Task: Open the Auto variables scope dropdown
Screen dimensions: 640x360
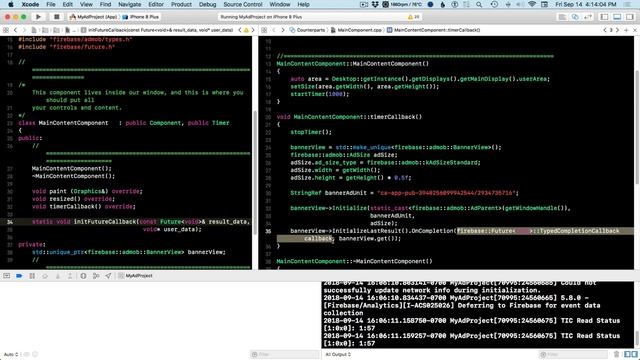Action: pos(11,354)
